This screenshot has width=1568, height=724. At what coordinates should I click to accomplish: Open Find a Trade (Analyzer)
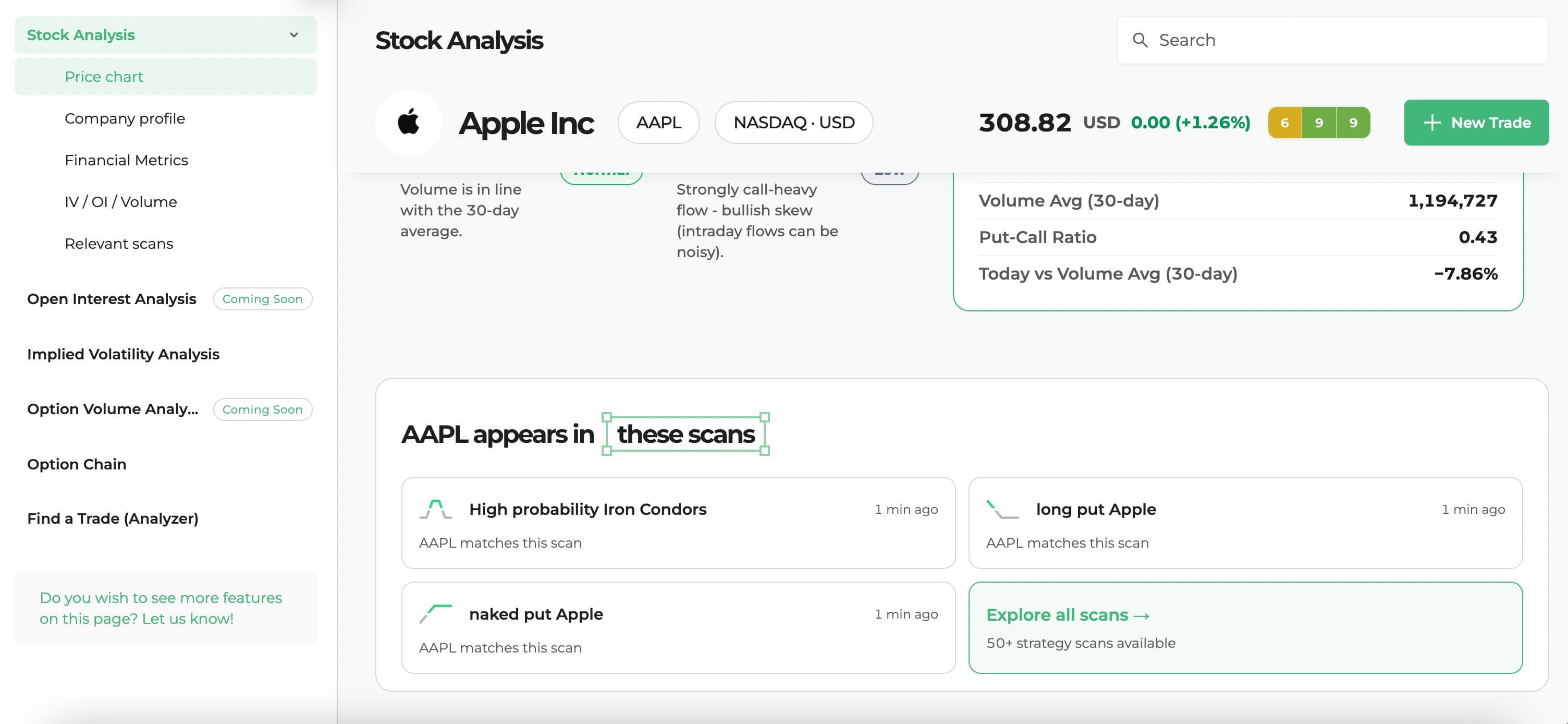[113, 518]
